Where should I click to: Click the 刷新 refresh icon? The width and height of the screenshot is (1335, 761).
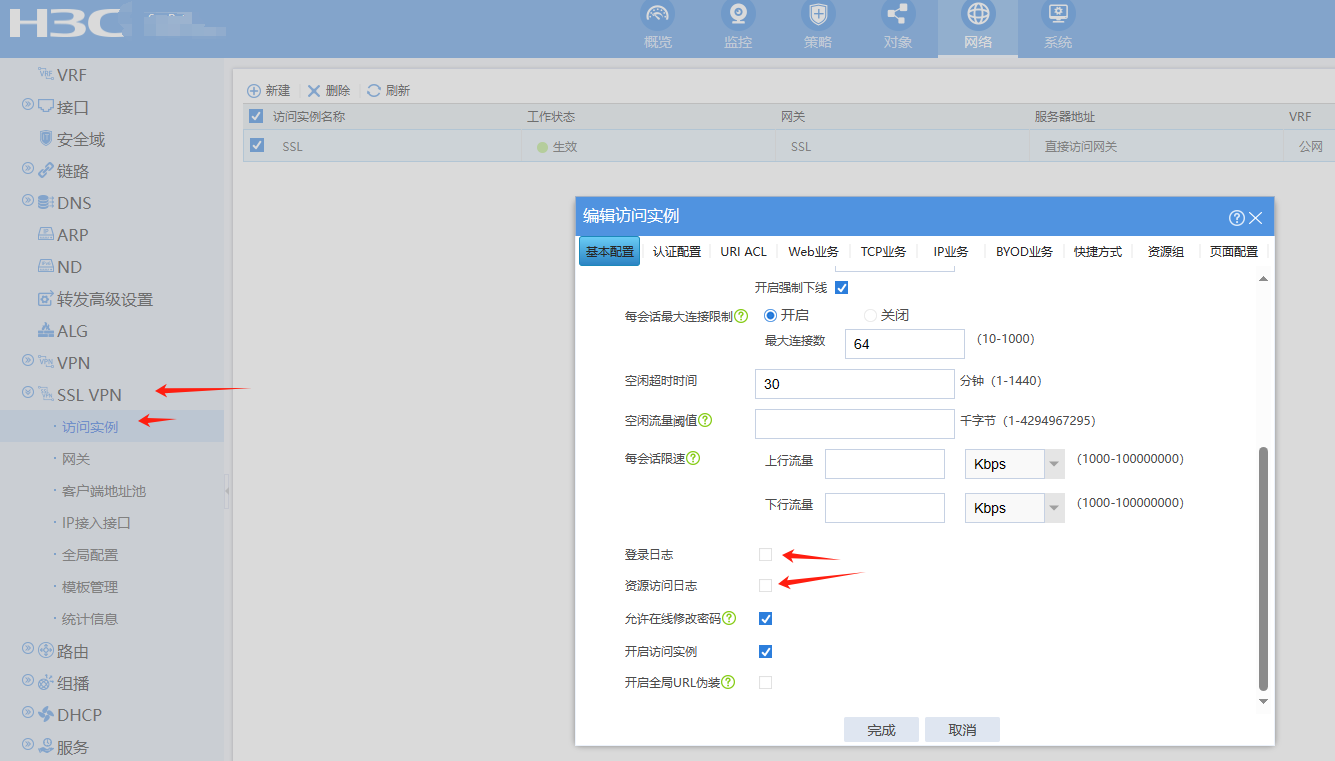coord(374,90)
